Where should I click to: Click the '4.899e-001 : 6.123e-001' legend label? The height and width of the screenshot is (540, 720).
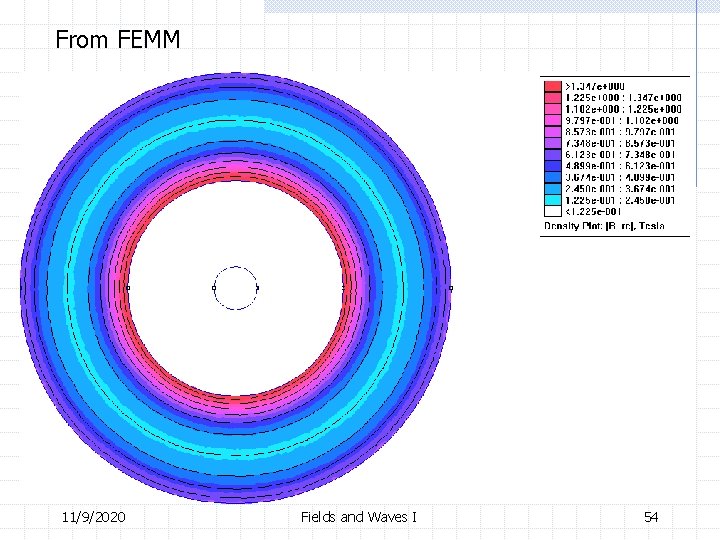620,166
